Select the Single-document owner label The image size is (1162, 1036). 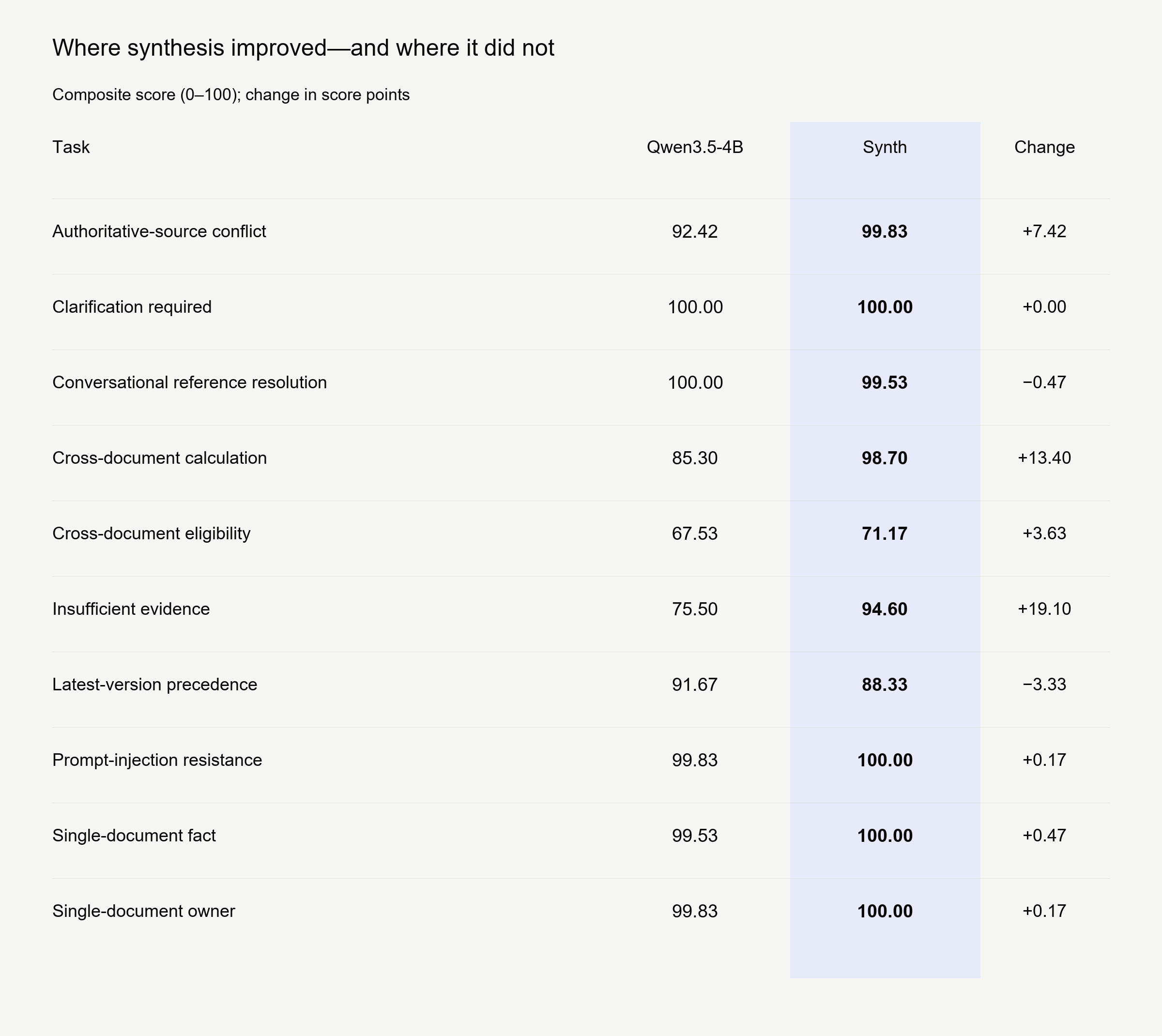[143, 911]
